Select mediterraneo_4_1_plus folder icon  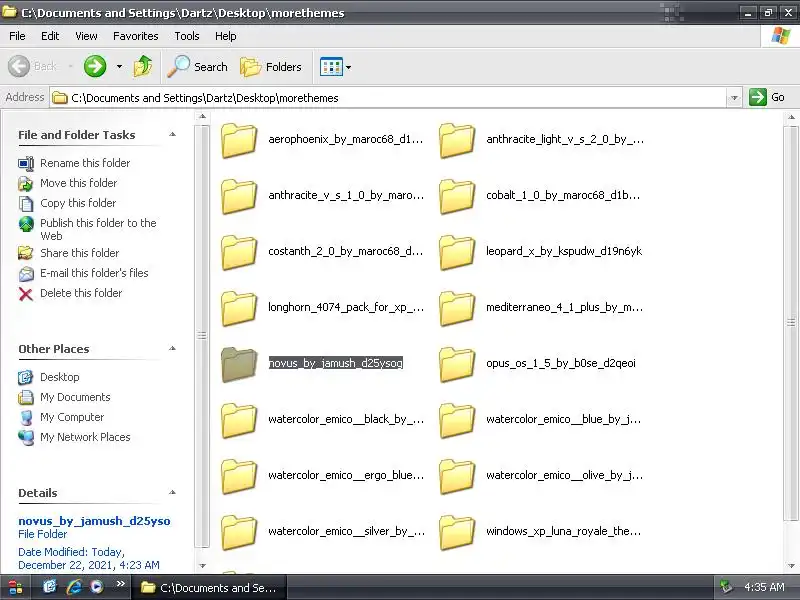pos(457,309)
